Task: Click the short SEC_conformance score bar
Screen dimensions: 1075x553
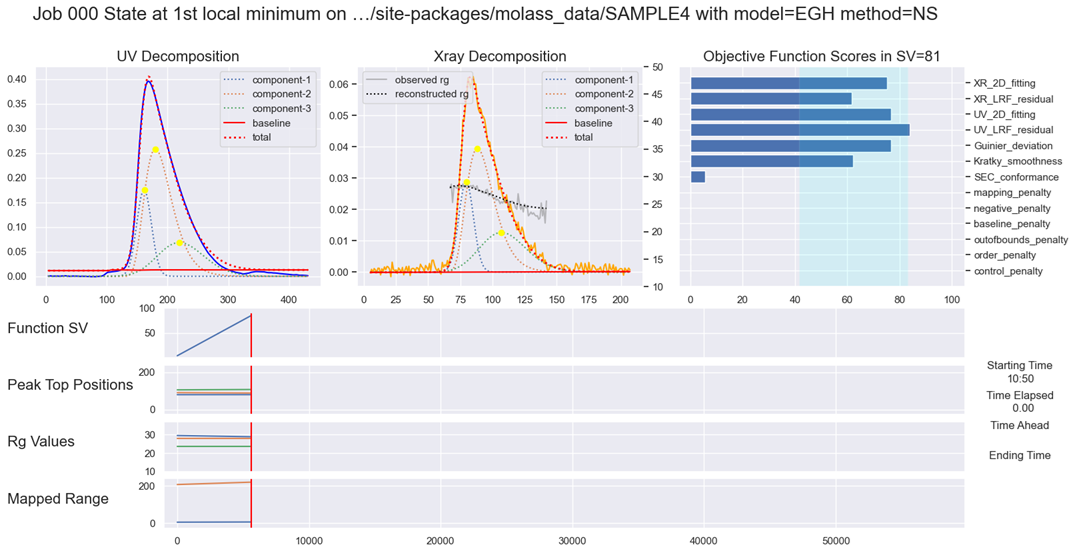Action: click(697, 177)
